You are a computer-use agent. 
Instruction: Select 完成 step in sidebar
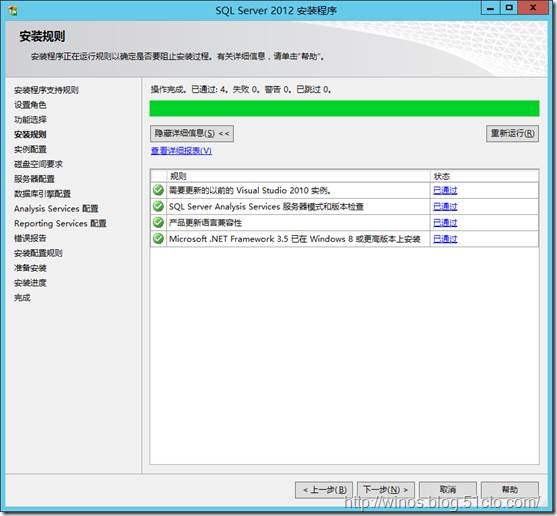[x=22, y=298]
